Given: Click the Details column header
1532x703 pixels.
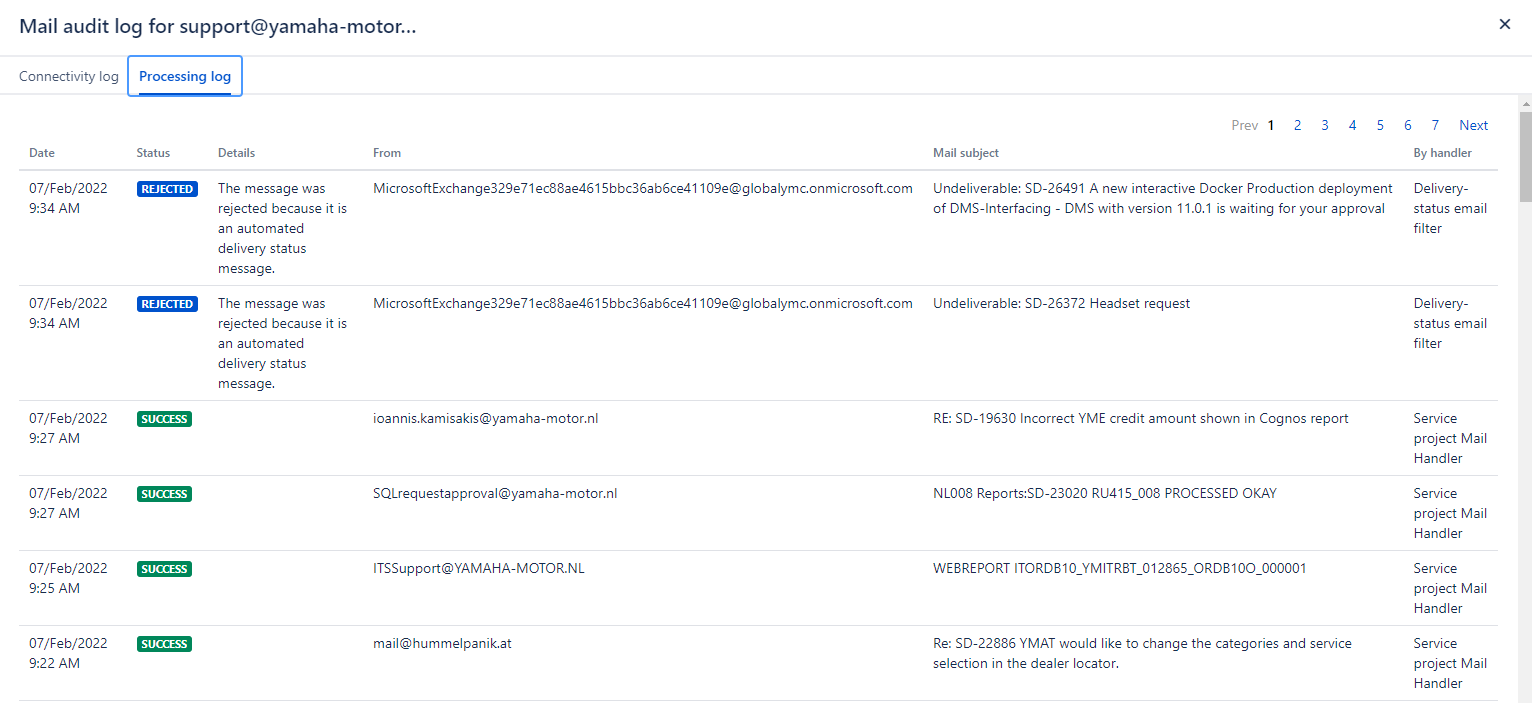Looking at the screenshot, I should (x=236, y=153).
